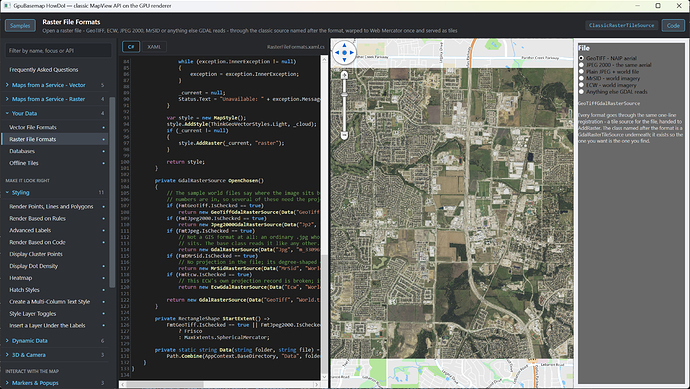This screenshot has width=690, height=389.
Task: Open Render Points, Lines and Polygons sample
Action: (x=55, y=206)
